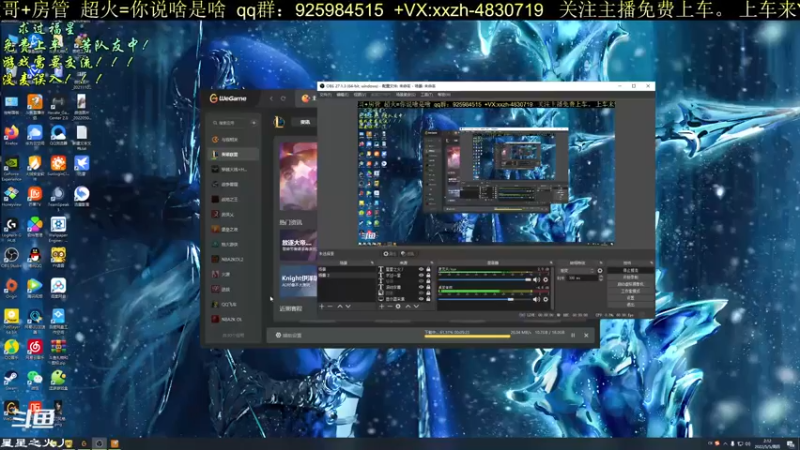Image resolution: width=800 pixels, height=450 pixels.
Task: Move selected source up in OBS
Action: click(408, 306)
